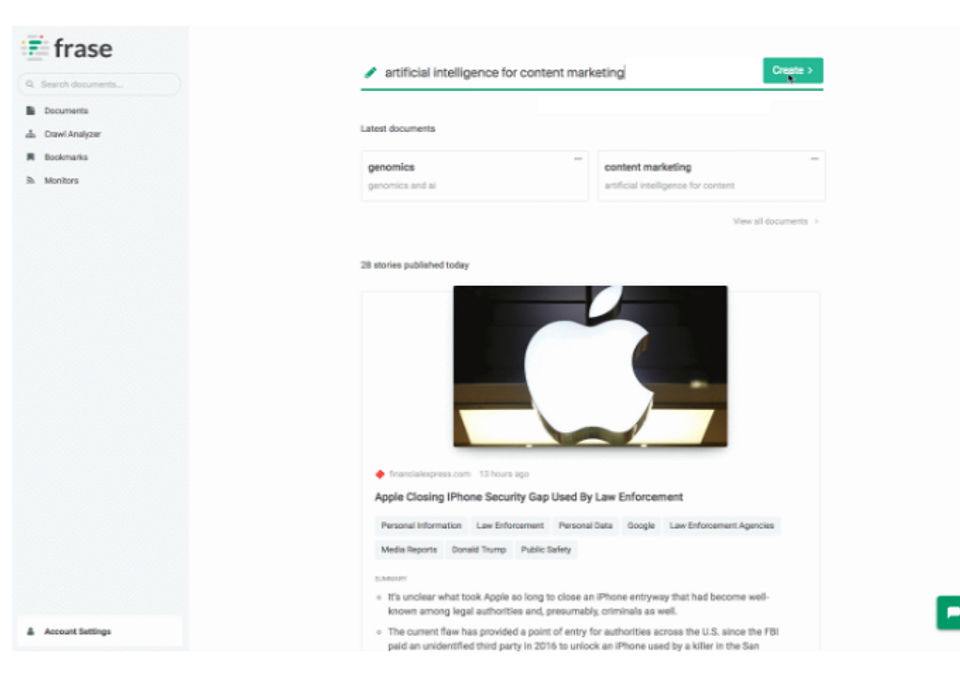The image size is (960, 689).
Task: Click the Monitors feed icon
Action: [x=31, y=181]
